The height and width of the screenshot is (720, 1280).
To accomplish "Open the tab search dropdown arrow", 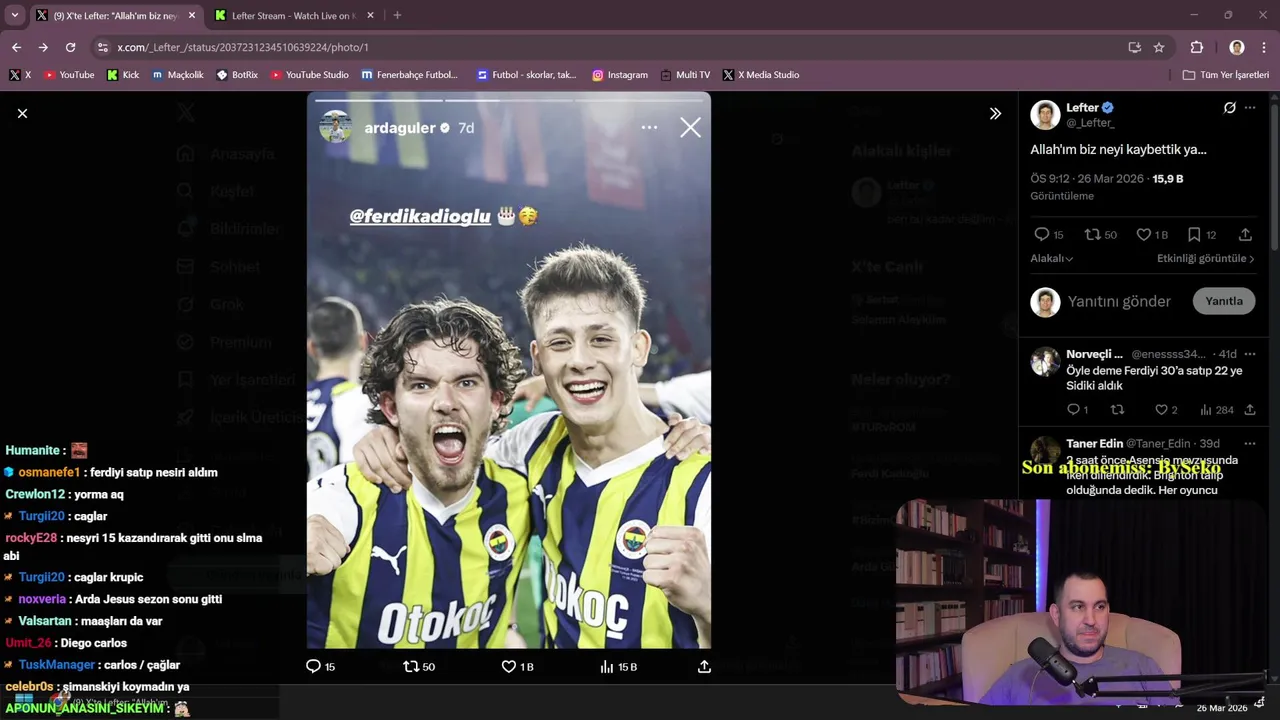I will click(14, 16).
